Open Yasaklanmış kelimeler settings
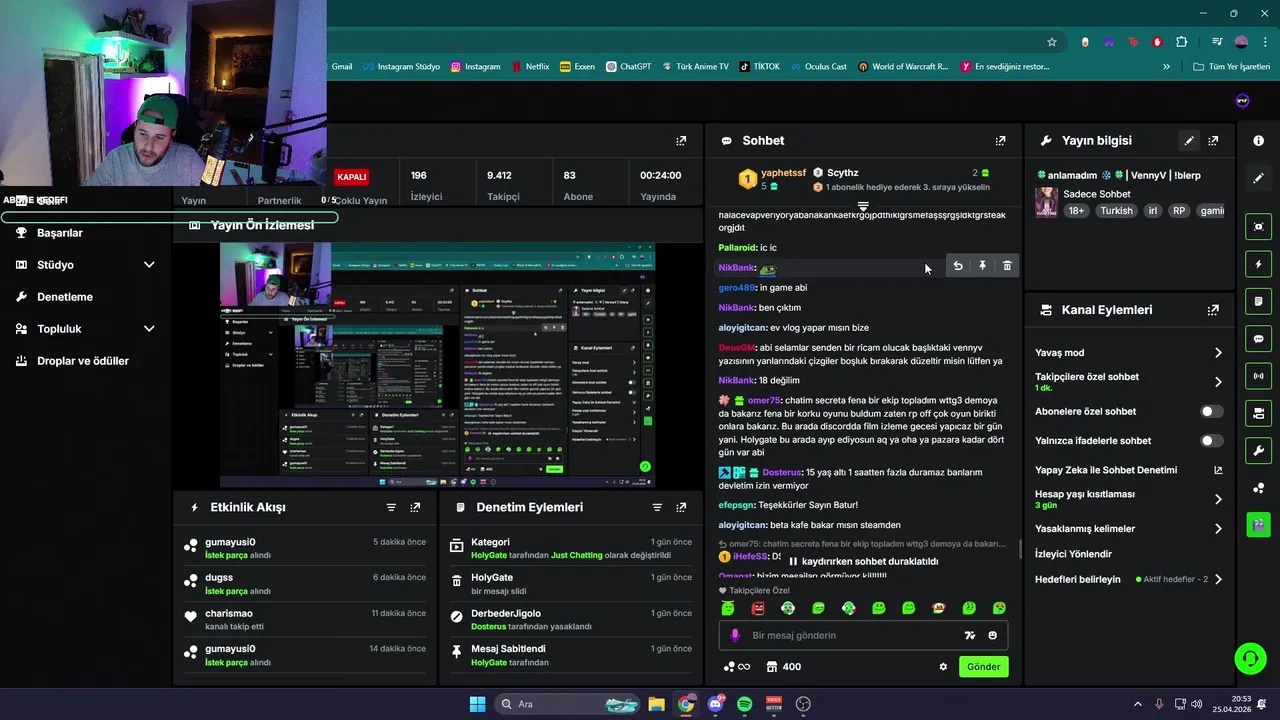This screenshot has width=1280, height=720. pos(1128,529)
